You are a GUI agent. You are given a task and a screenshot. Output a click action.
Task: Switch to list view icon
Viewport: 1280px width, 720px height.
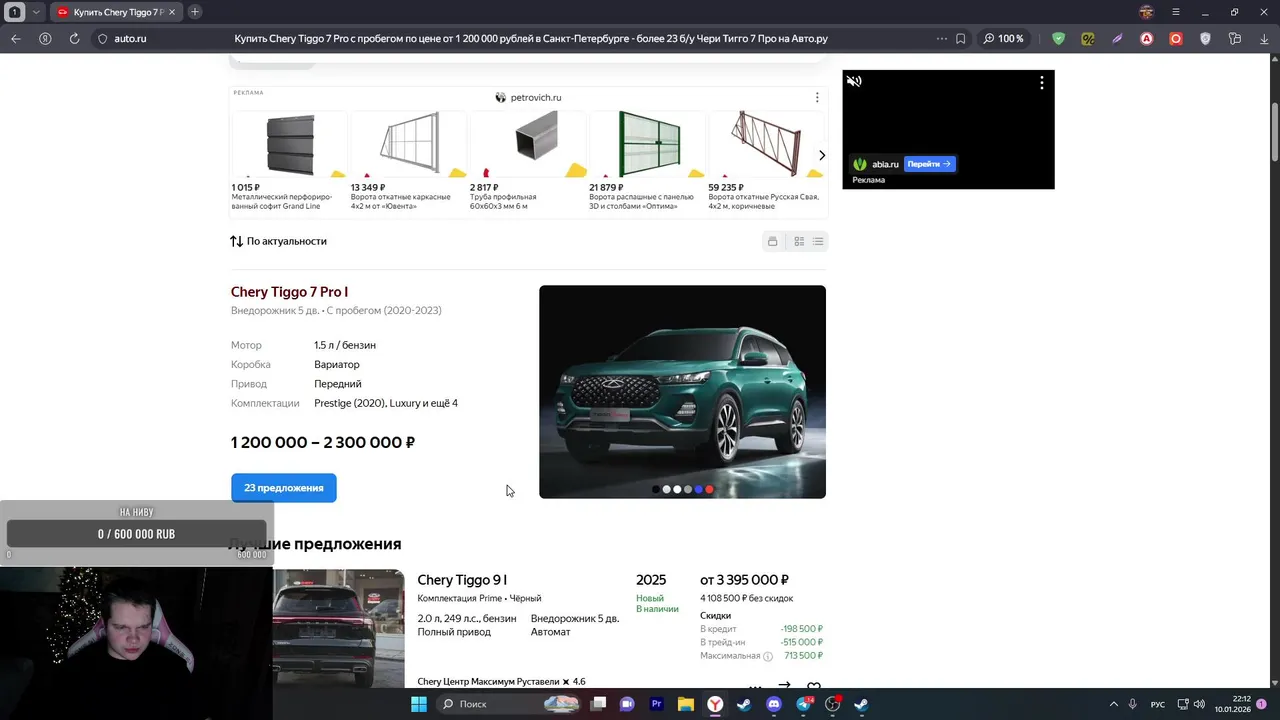pyautogui.click(x=818, y=241)
